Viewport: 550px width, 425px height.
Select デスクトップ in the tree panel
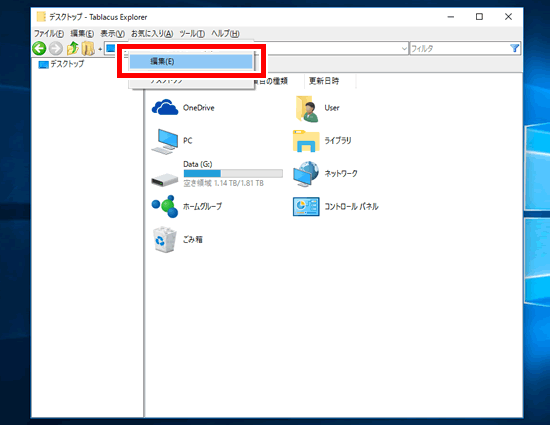(x=67, y=64)
